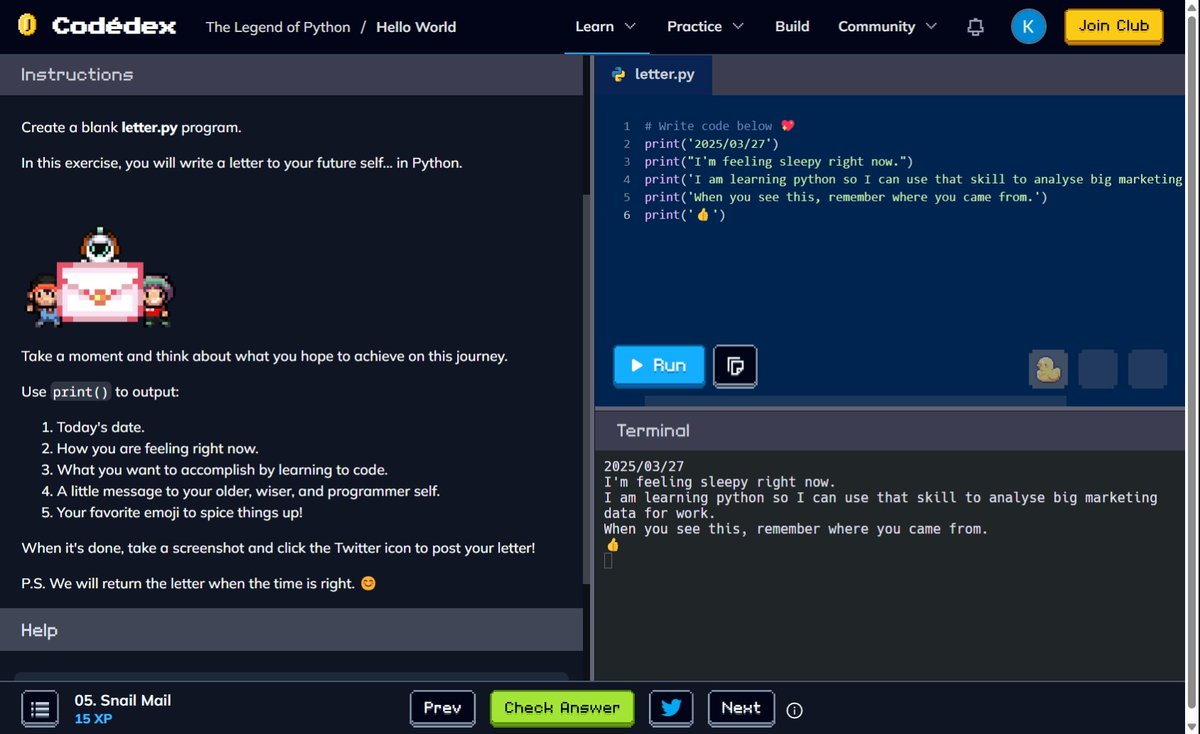The width and height of the screenshot is (1200, 734).
Task: Click the empty slot beside the duck
Action: [x=1098, y=369]
